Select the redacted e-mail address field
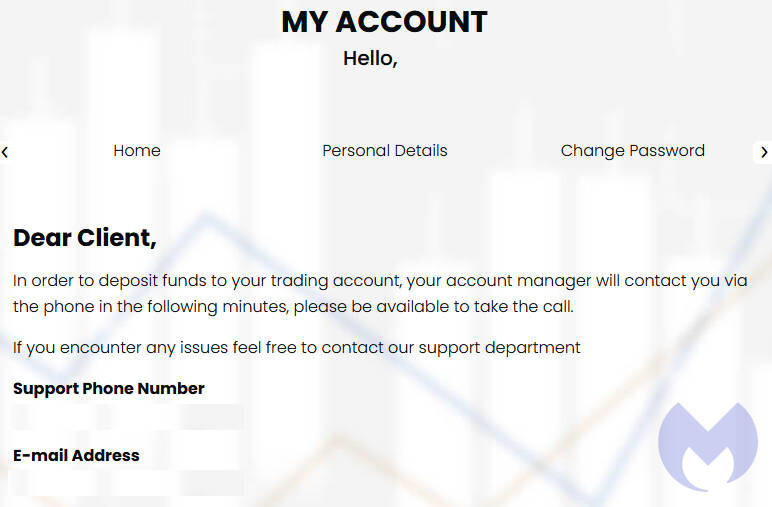Viewport: 772px width, 507px height. point(127,483)
